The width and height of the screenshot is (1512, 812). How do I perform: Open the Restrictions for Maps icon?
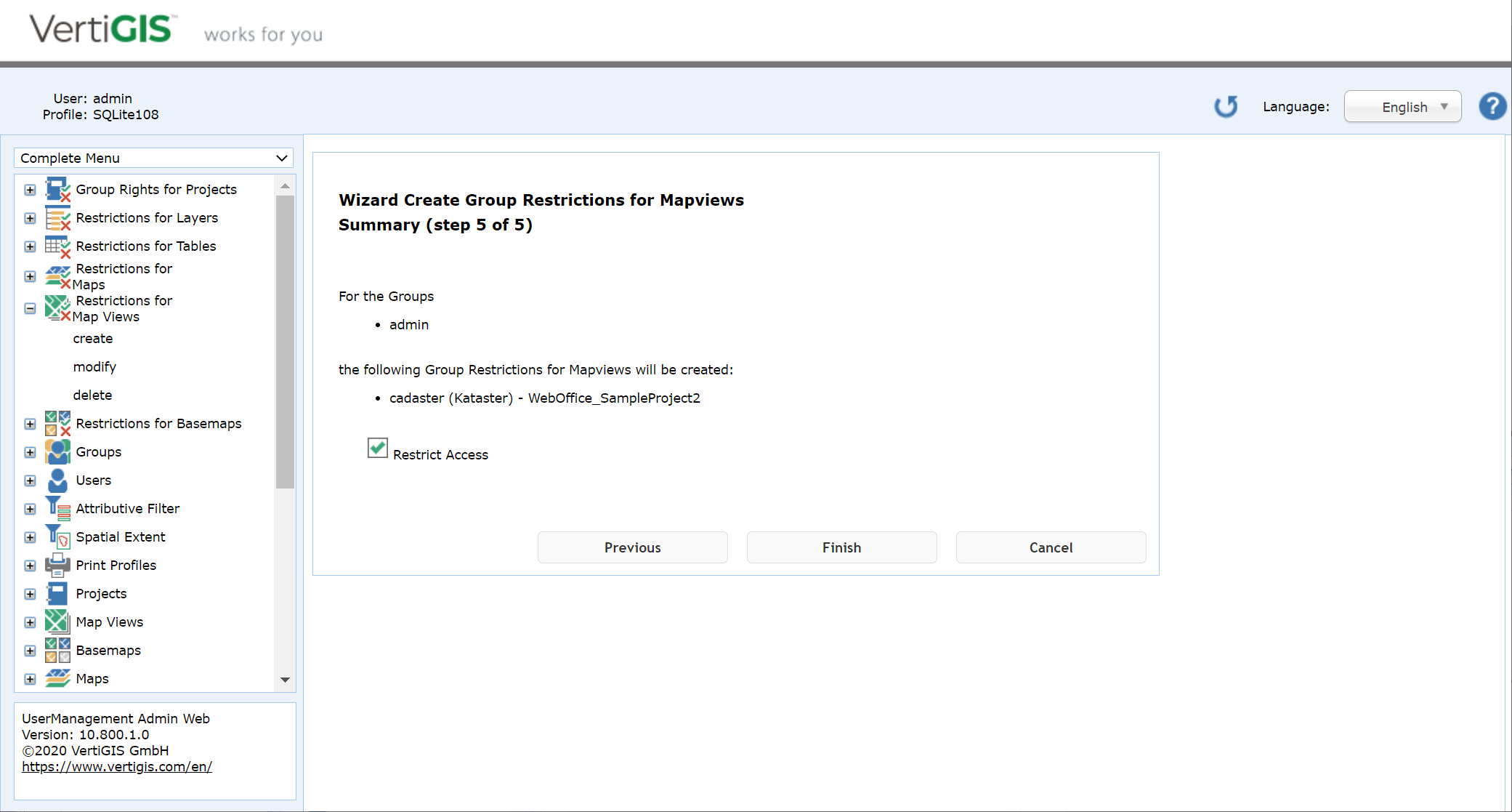(58, 275)
